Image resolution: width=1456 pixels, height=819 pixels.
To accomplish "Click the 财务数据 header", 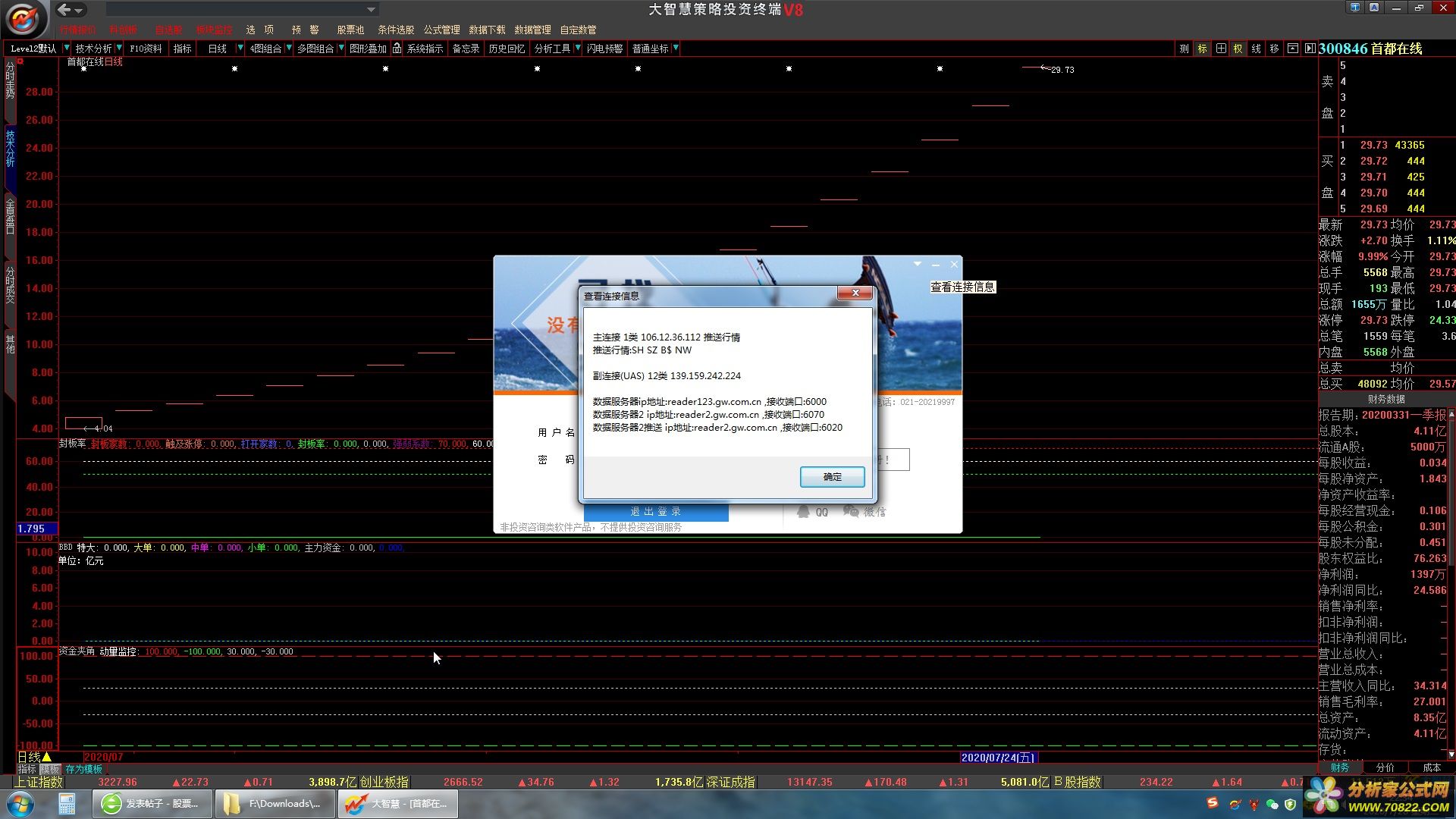I will click(1386, 399).
